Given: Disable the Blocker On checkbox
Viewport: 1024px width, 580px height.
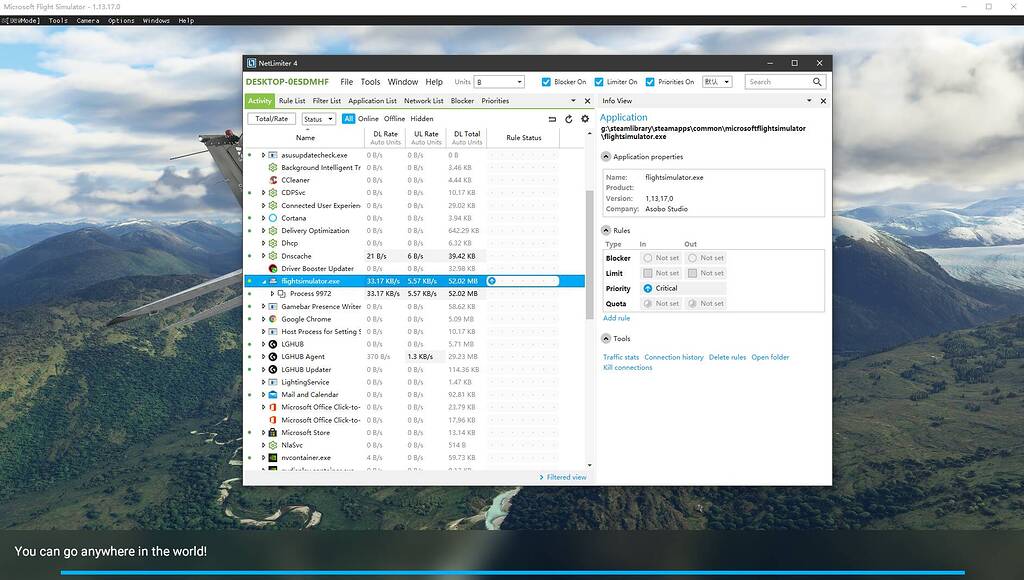Looking at the screenshot, I should pyautogui.click(x=545, y=82).
